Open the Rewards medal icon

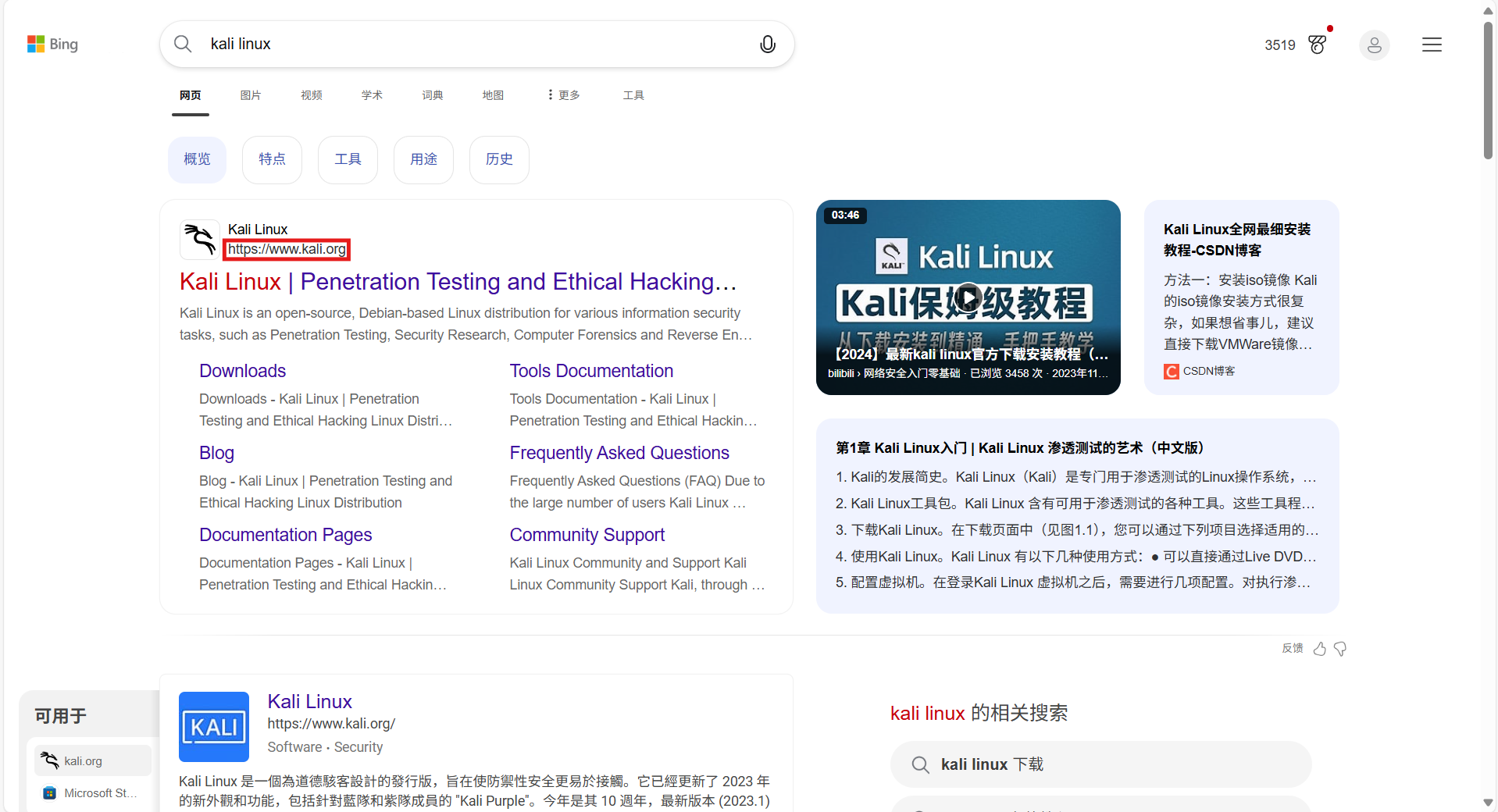coord(1318,45)
